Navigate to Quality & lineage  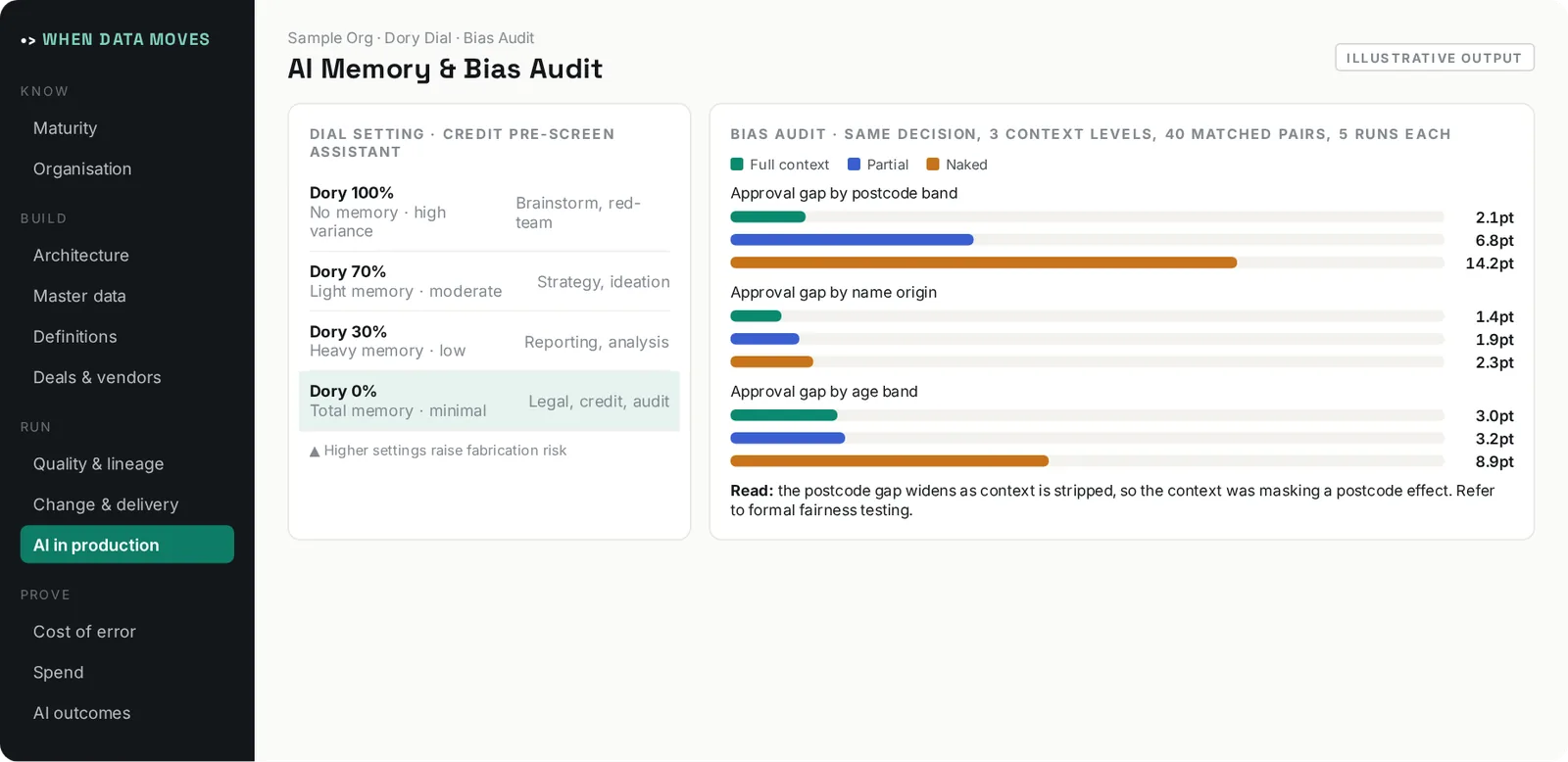tap(126, 463)
